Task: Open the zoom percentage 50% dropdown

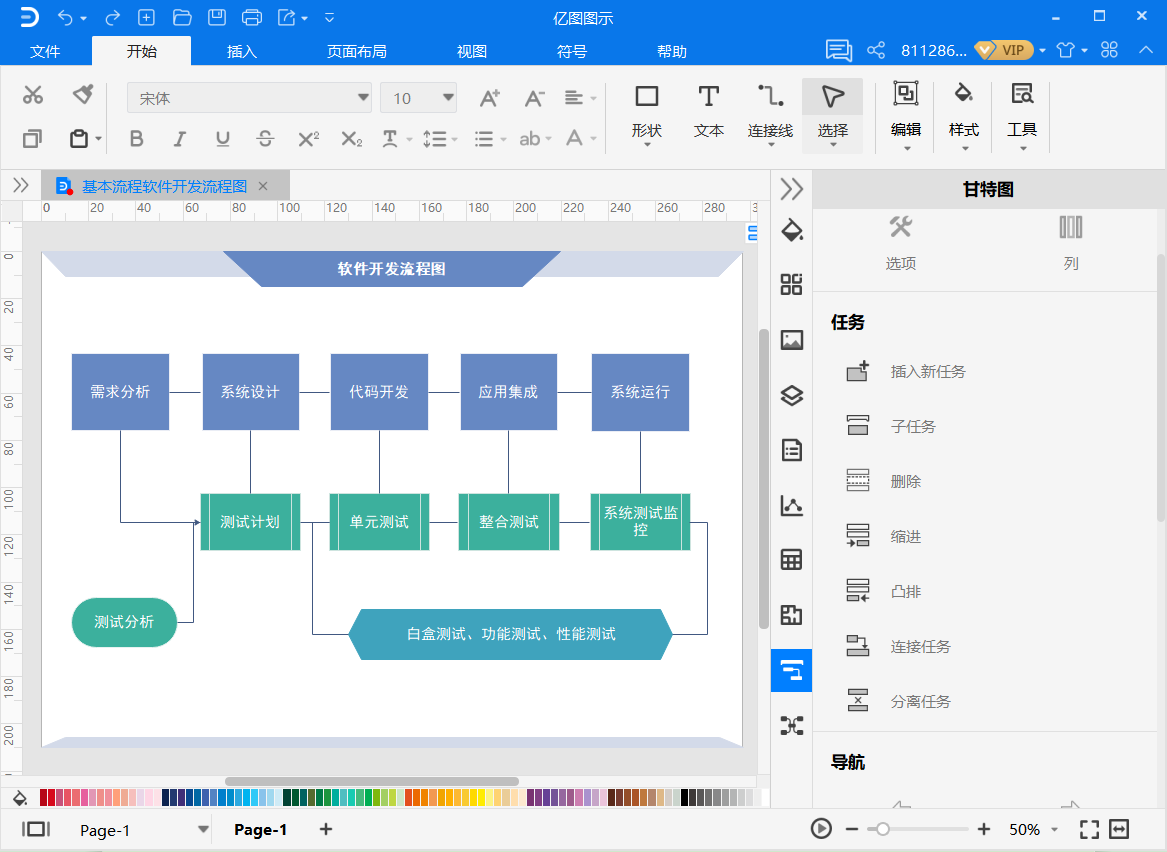Action: click(1054, 829)
